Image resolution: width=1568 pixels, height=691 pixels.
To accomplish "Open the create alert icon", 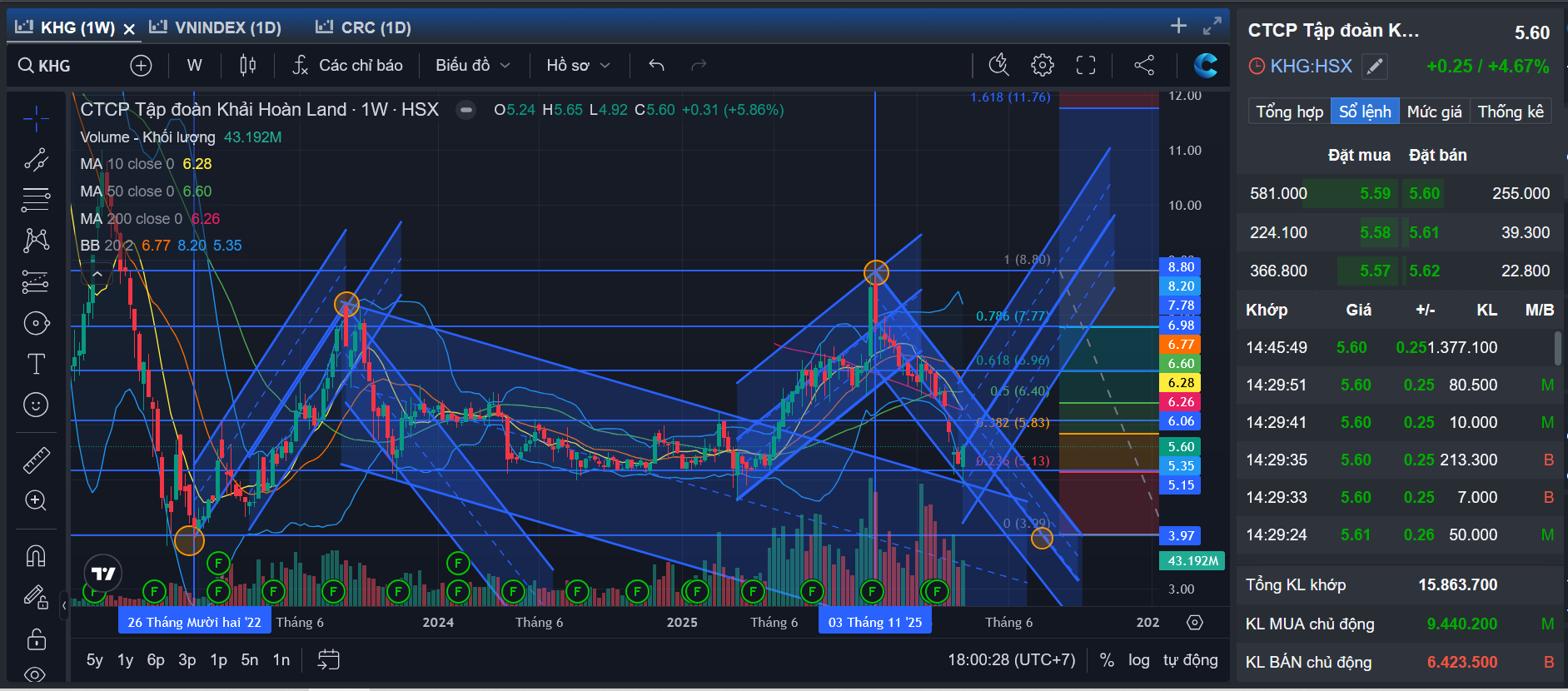I will point(998,65).
